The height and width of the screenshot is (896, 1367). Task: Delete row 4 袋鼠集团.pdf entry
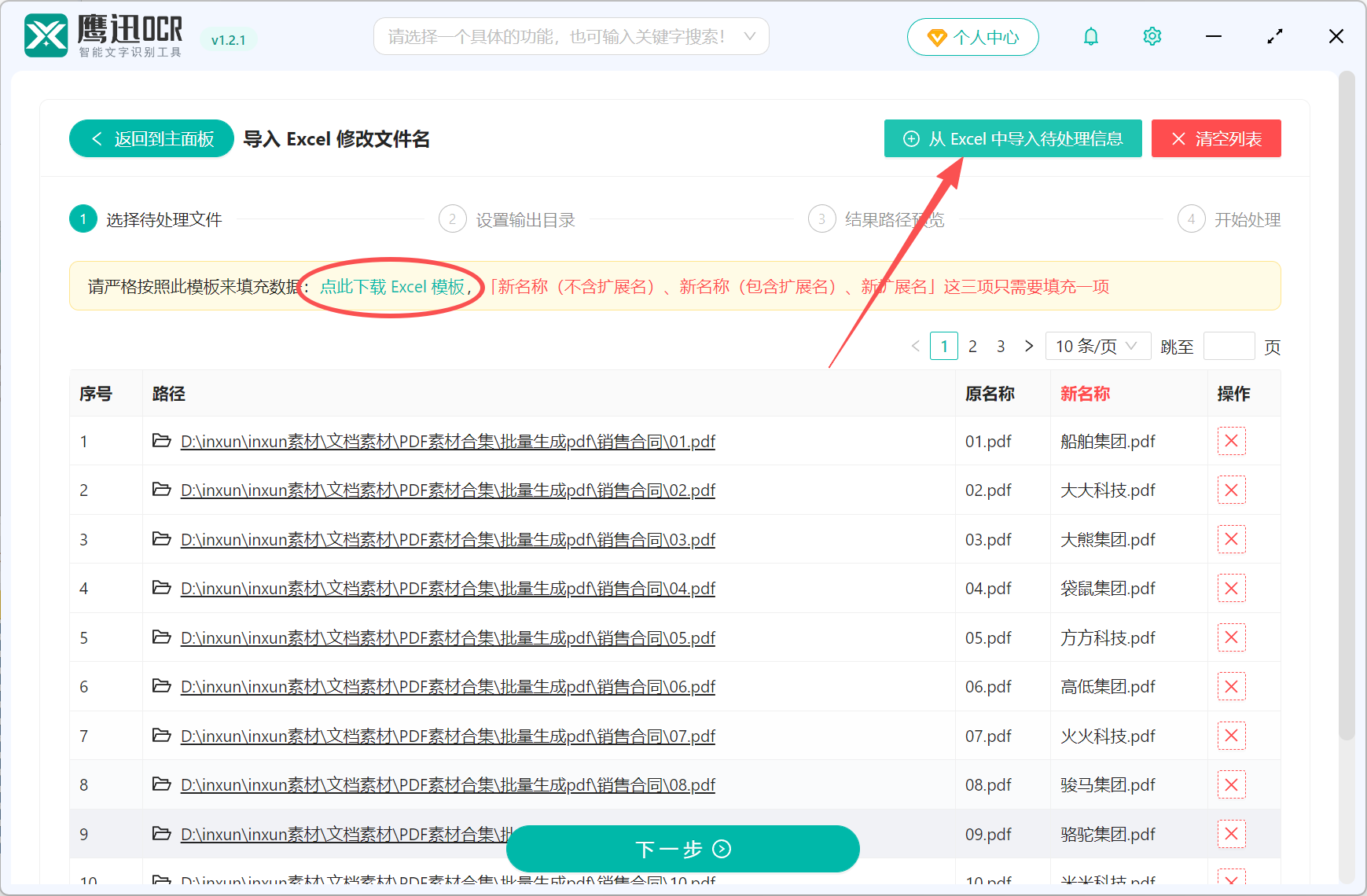(1232, 589)
